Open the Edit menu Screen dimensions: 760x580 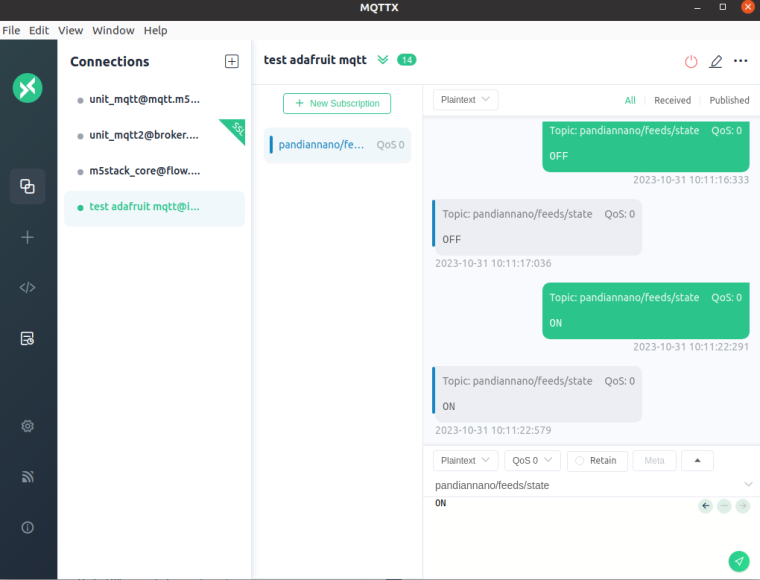click(39, 31)
